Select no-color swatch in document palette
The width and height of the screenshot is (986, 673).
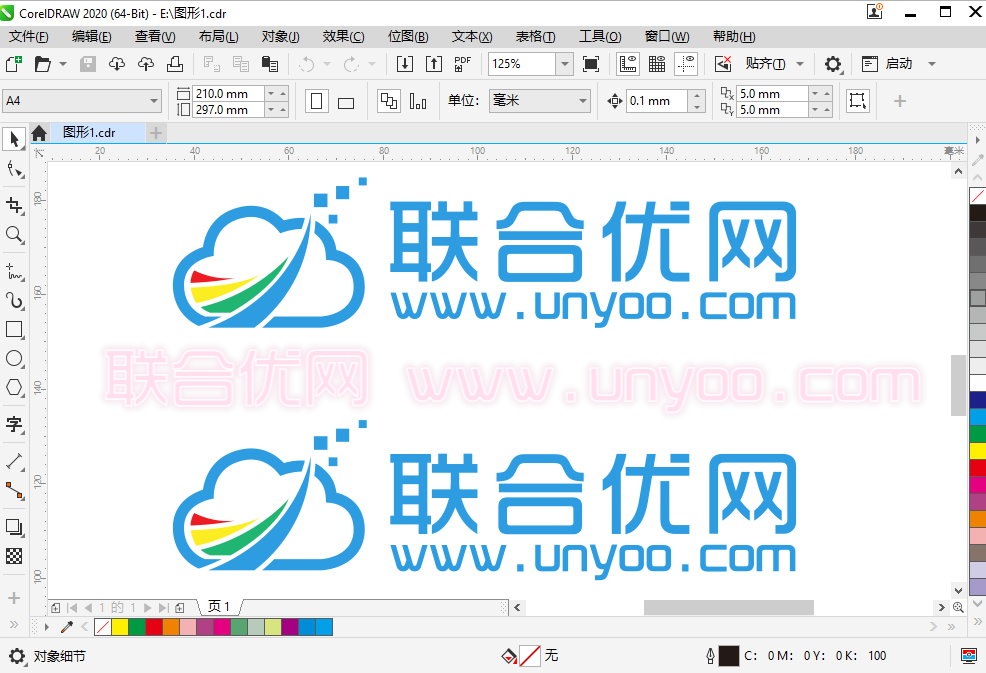pos(102,626)
